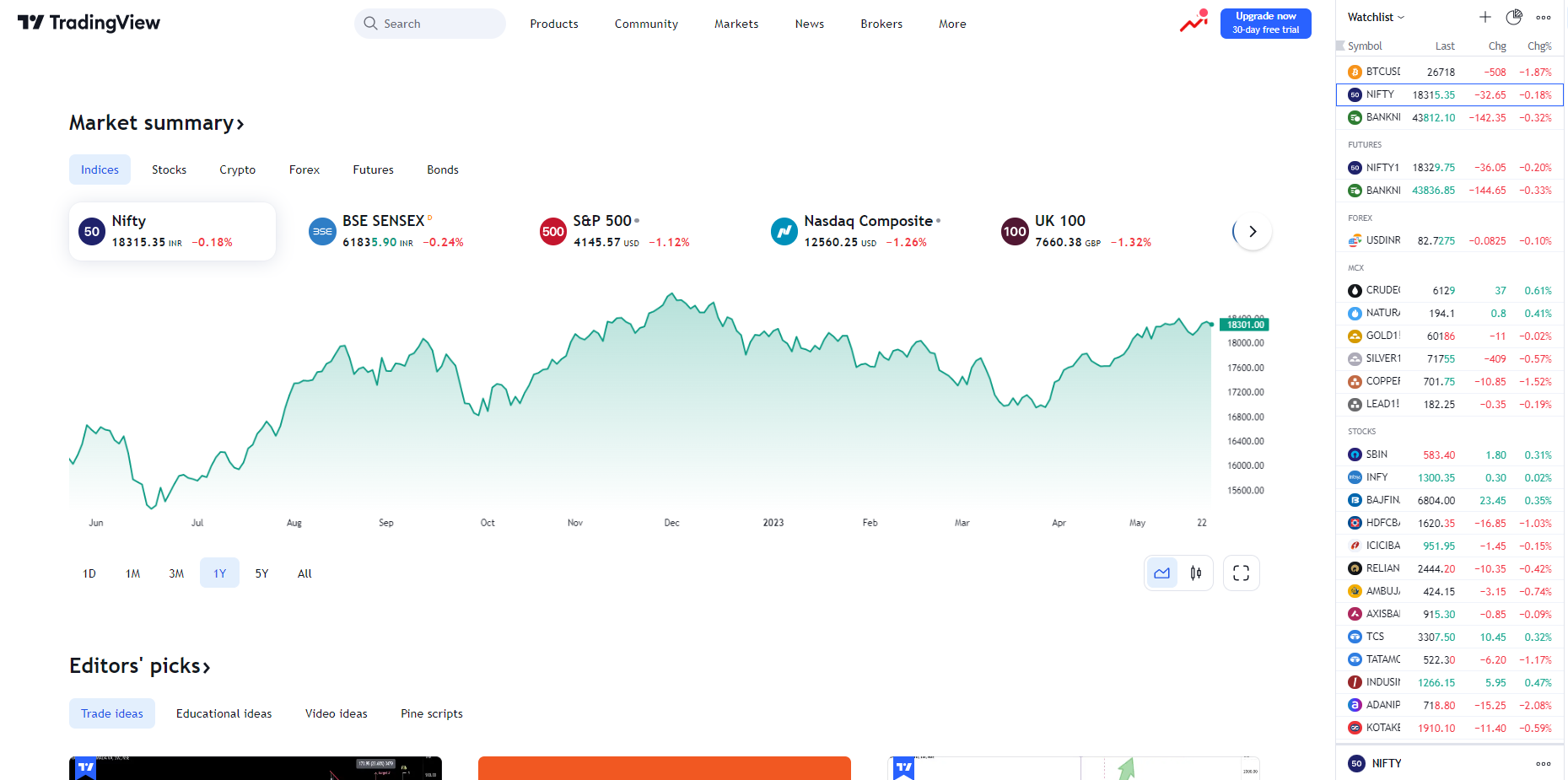Open watchlist three-dots settings menu
Screen dimensions: 1568x780
tap(1544, 17)
